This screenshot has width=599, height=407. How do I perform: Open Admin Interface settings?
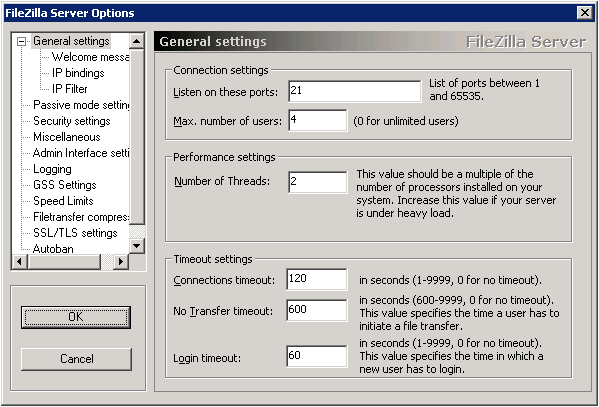point(81,153)
